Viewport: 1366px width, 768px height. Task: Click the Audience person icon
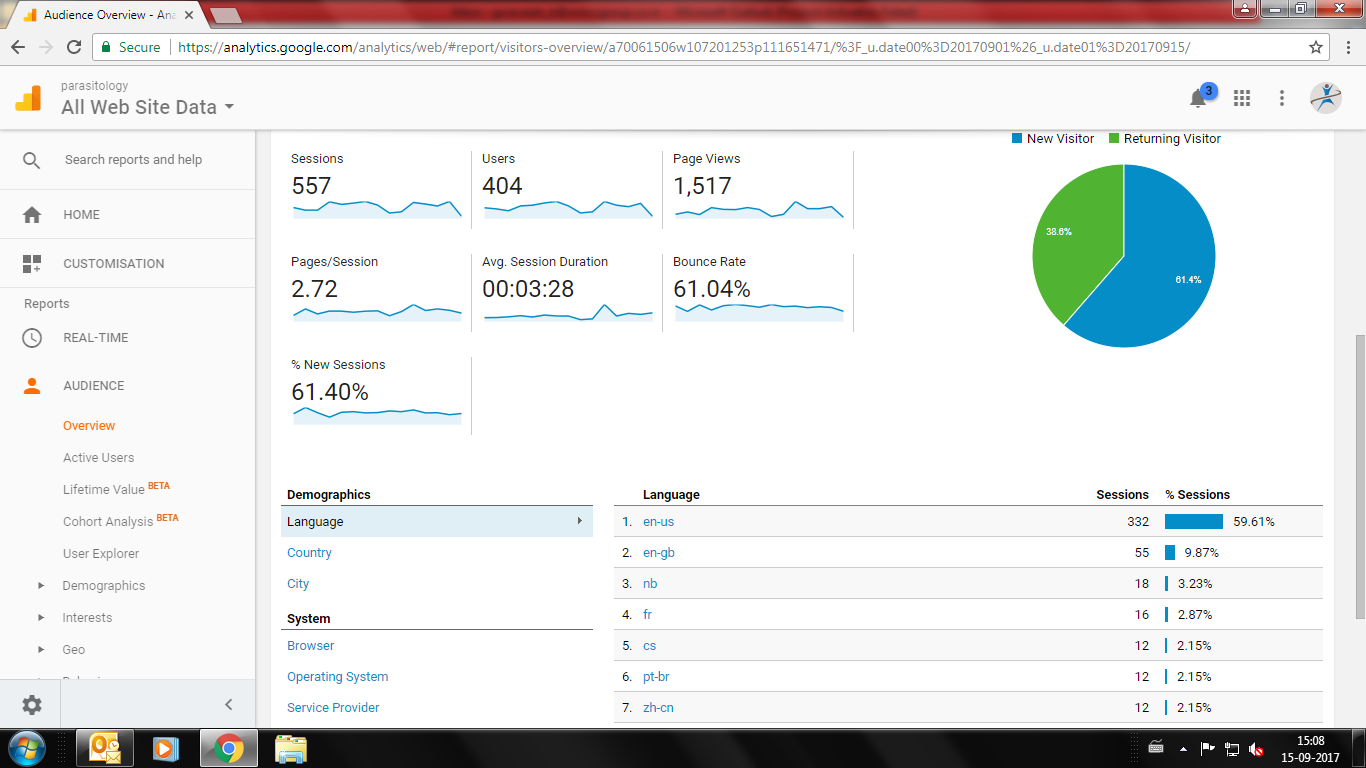click(32, 386)
